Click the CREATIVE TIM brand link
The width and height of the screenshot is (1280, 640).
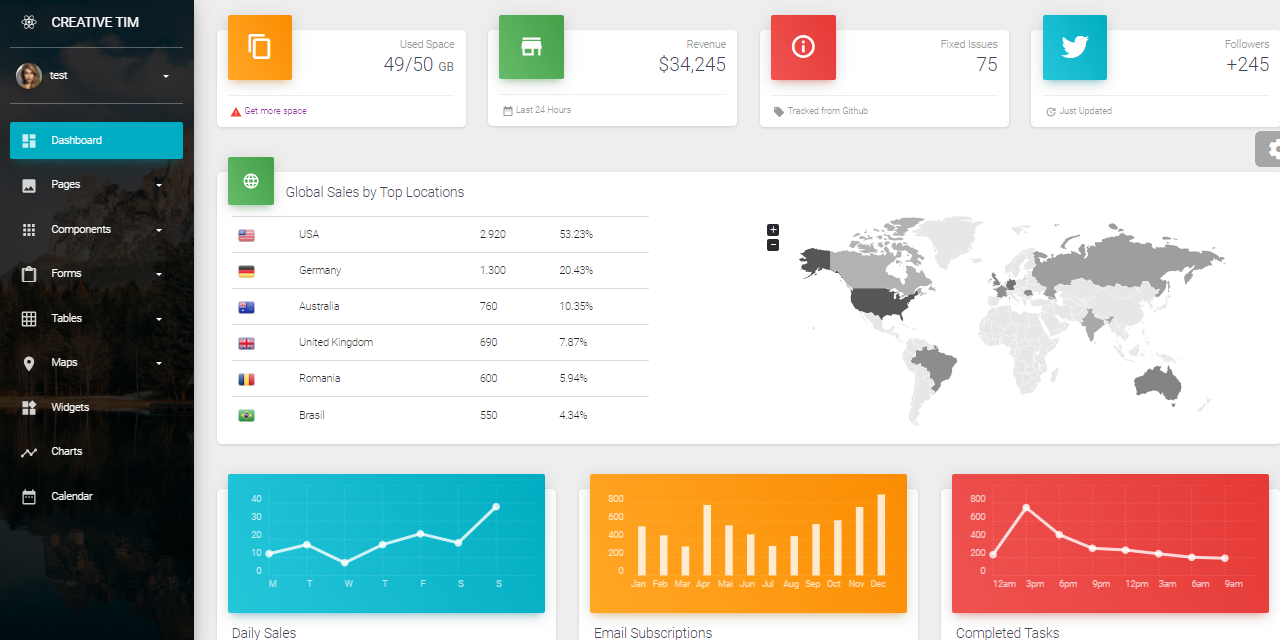(x=95, y=22)
